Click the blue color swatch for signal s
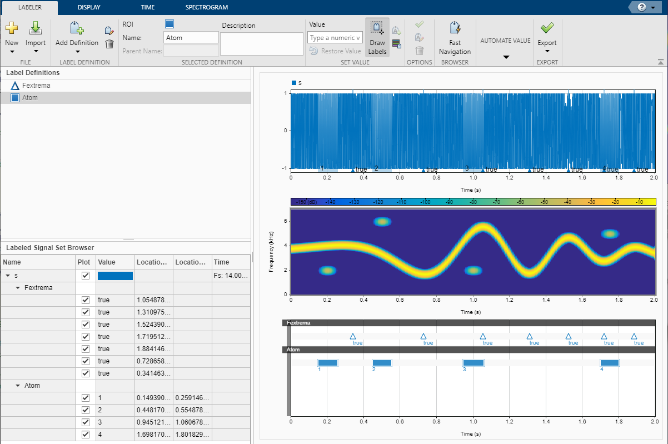Screen dimensions: 668x444 coord(114,275)
